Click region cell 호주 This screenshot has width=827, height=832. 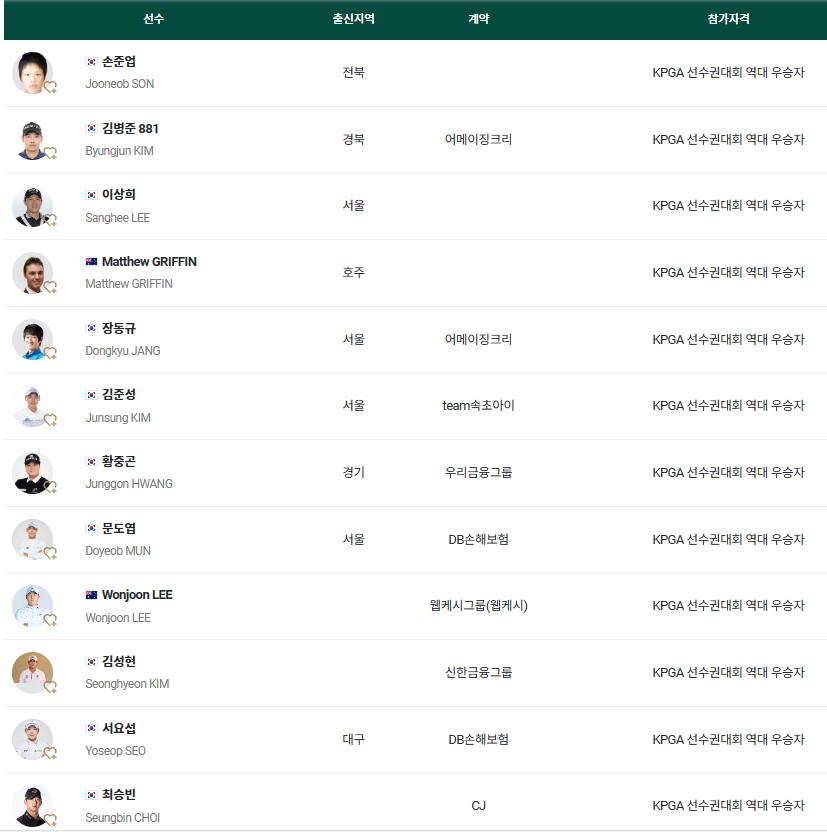point(353,273)
